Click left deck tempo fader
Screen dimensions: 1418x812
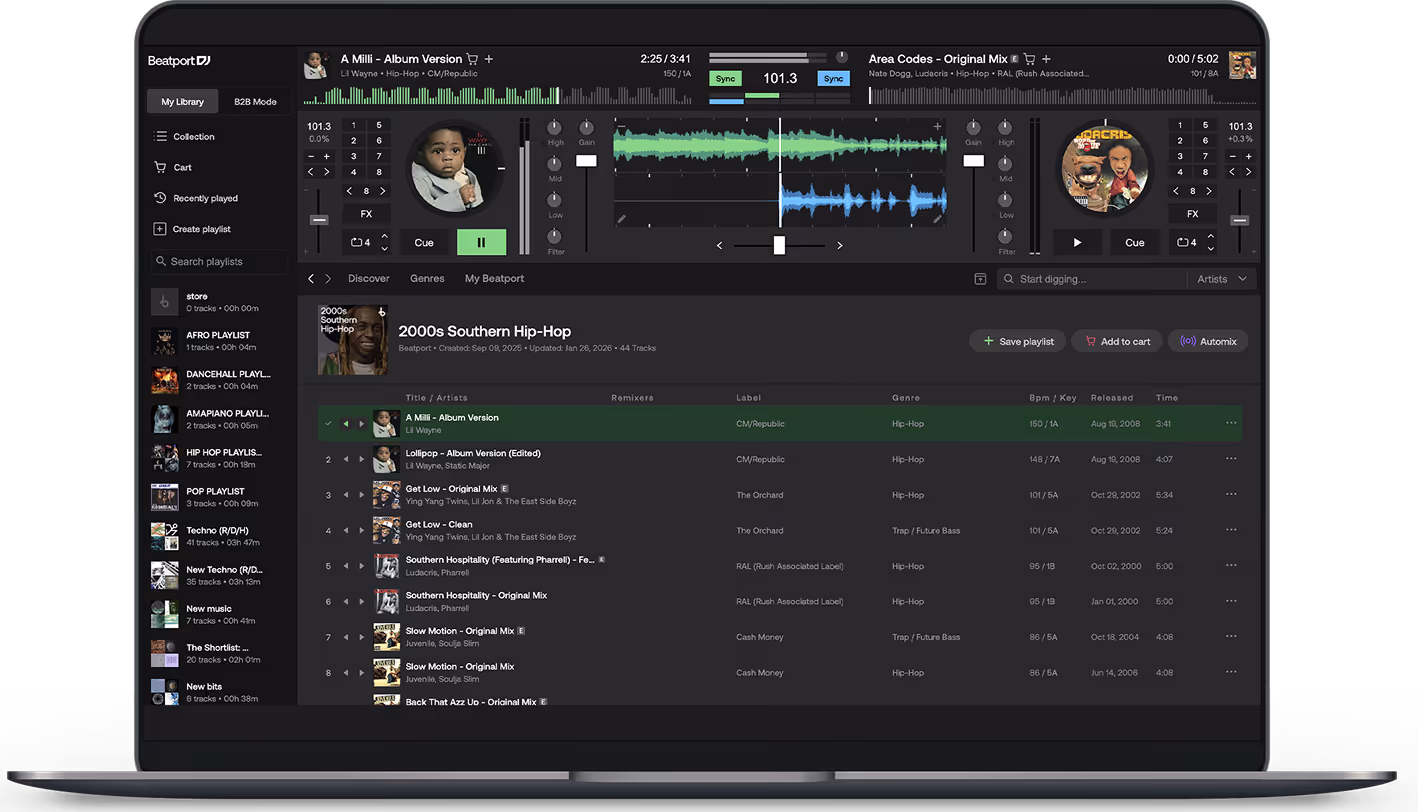tap(319, 219)
